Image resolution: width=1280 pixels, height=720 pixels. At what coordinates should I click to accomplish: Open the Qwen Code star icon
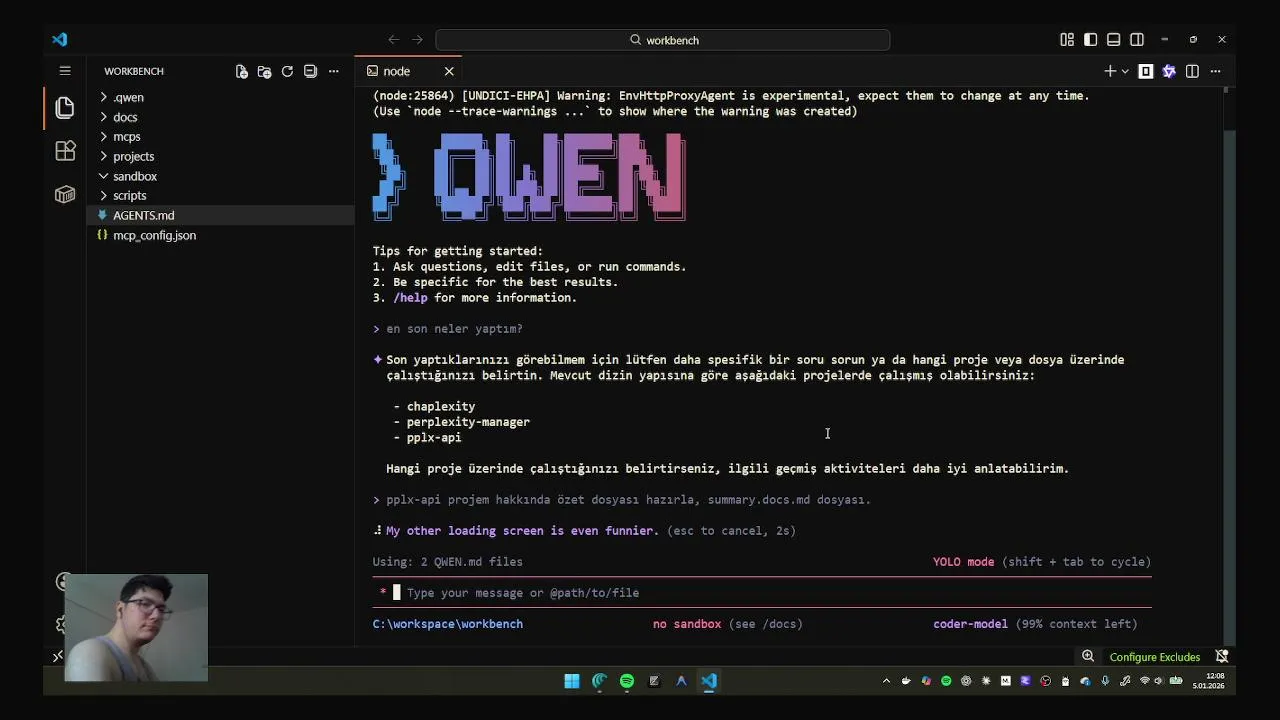tap(1169, 71)
